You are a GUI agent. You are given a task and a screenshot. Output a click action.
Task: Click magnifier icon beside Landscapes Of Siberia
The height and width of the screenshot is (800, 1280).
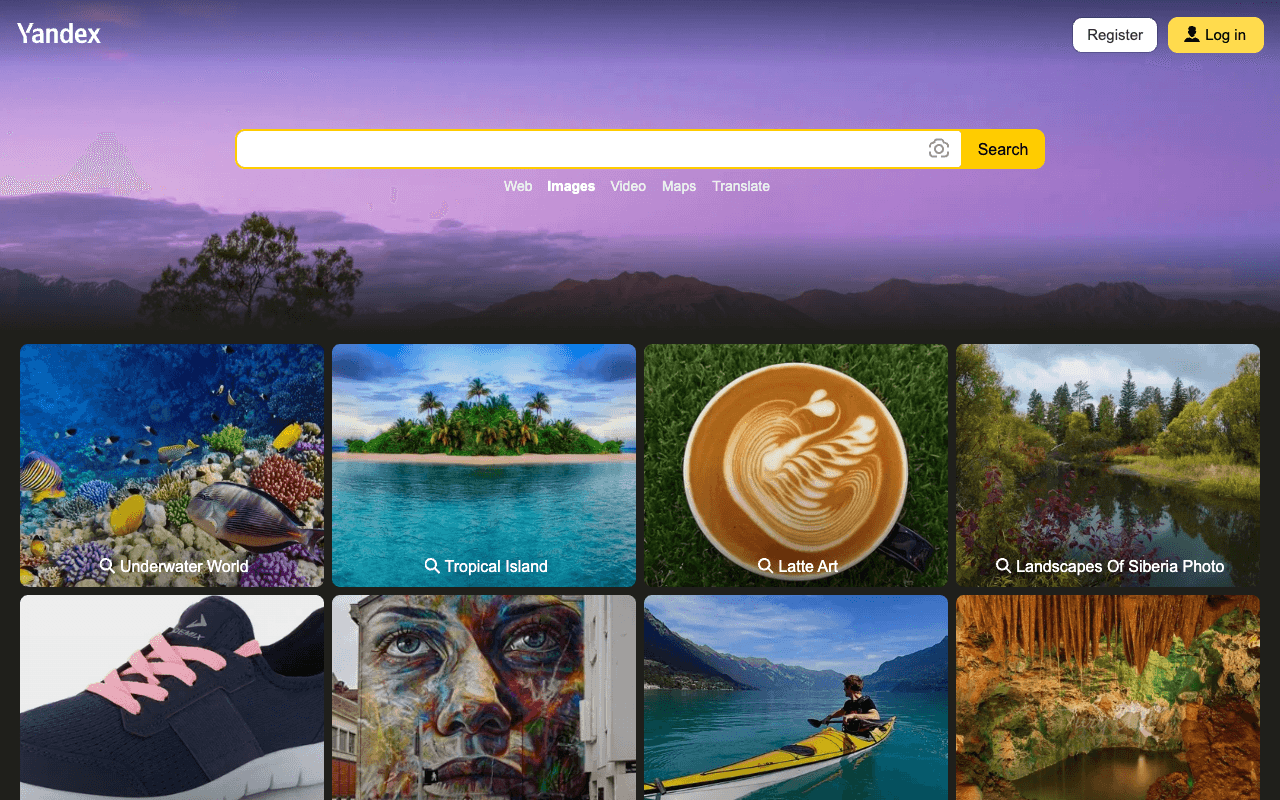[1003, 566]
